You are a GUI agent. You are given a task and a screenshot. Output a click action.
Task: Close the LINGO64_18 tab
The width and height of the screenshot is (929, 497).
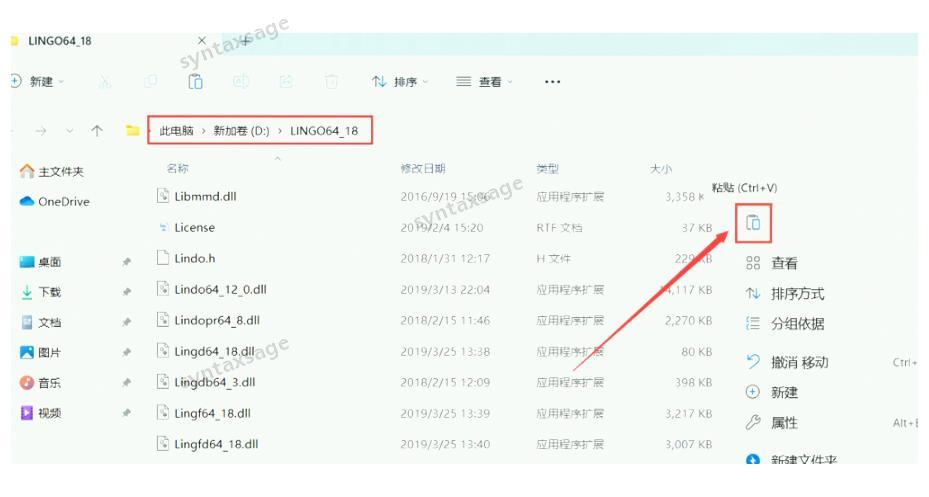[x=202, y=41]
